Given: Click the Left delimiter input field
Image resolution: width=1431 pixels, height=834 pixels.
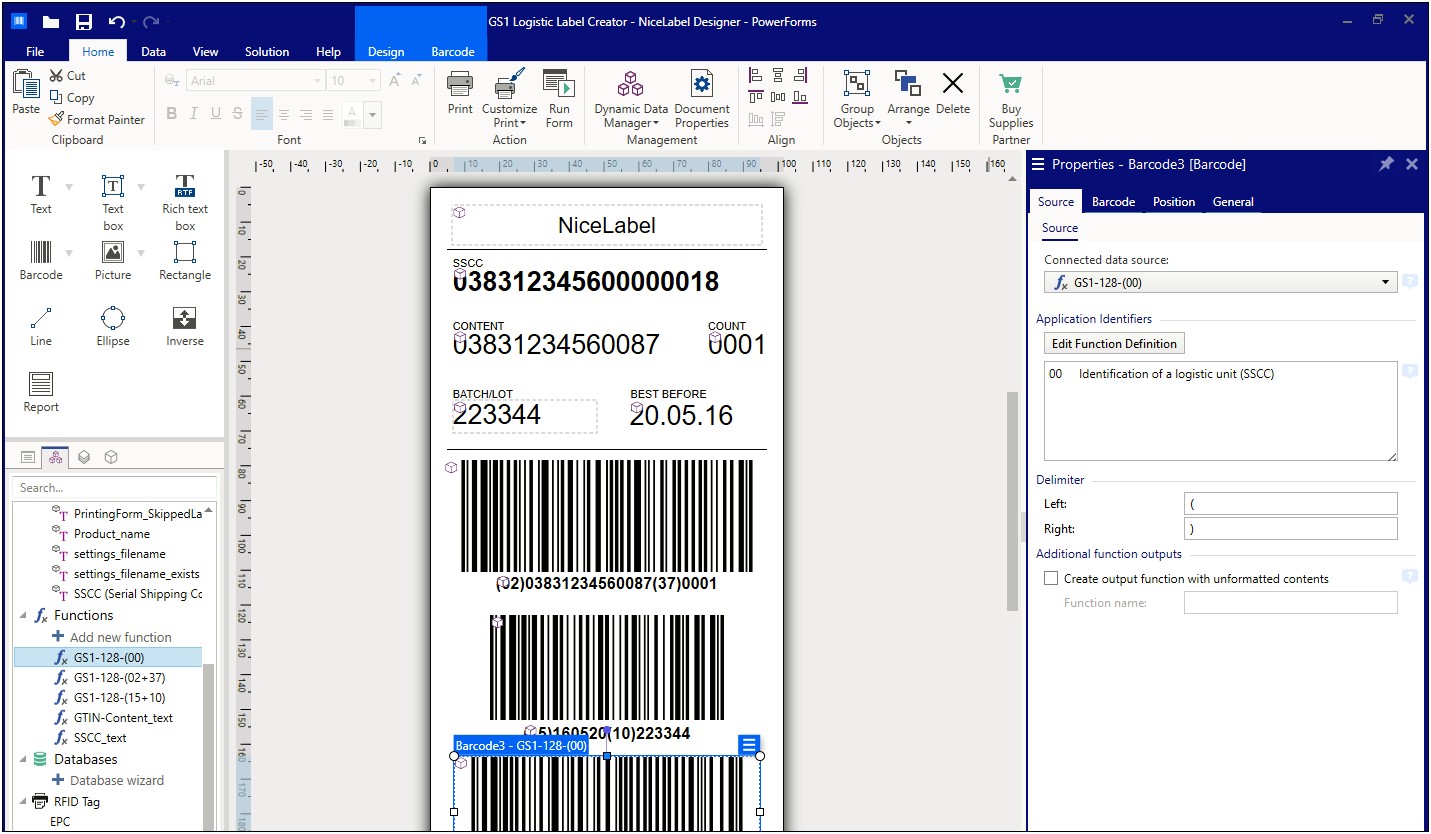Looking at the screenshot, I should coord(1290,503).
